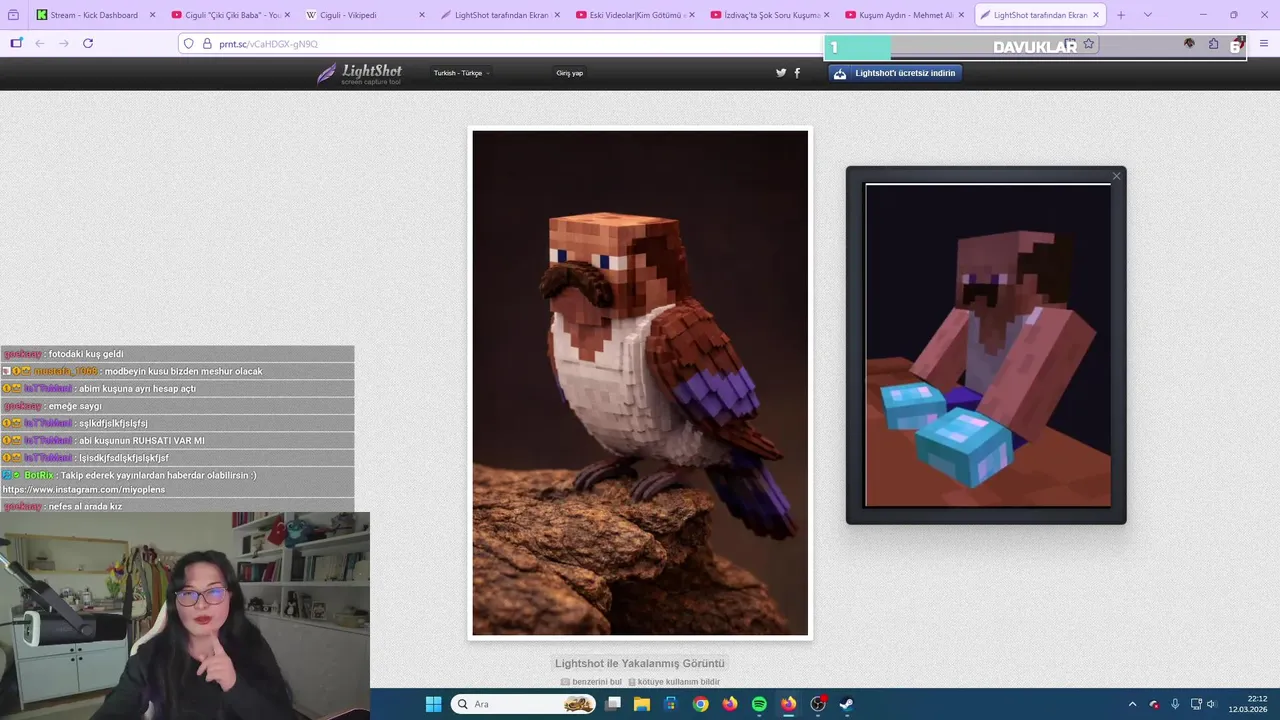Click the pixelated figure preview image
Screen dimensions: 1280x720
coord(987,345)
